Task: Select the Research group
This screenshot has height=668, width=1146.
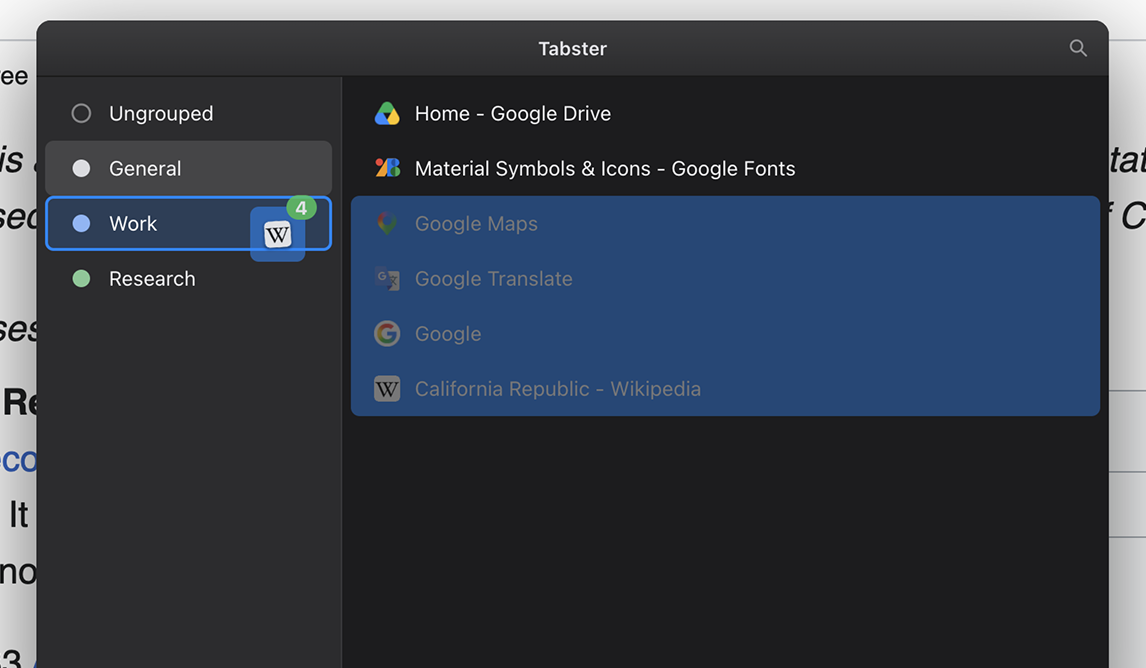Action: pos(189,278)
